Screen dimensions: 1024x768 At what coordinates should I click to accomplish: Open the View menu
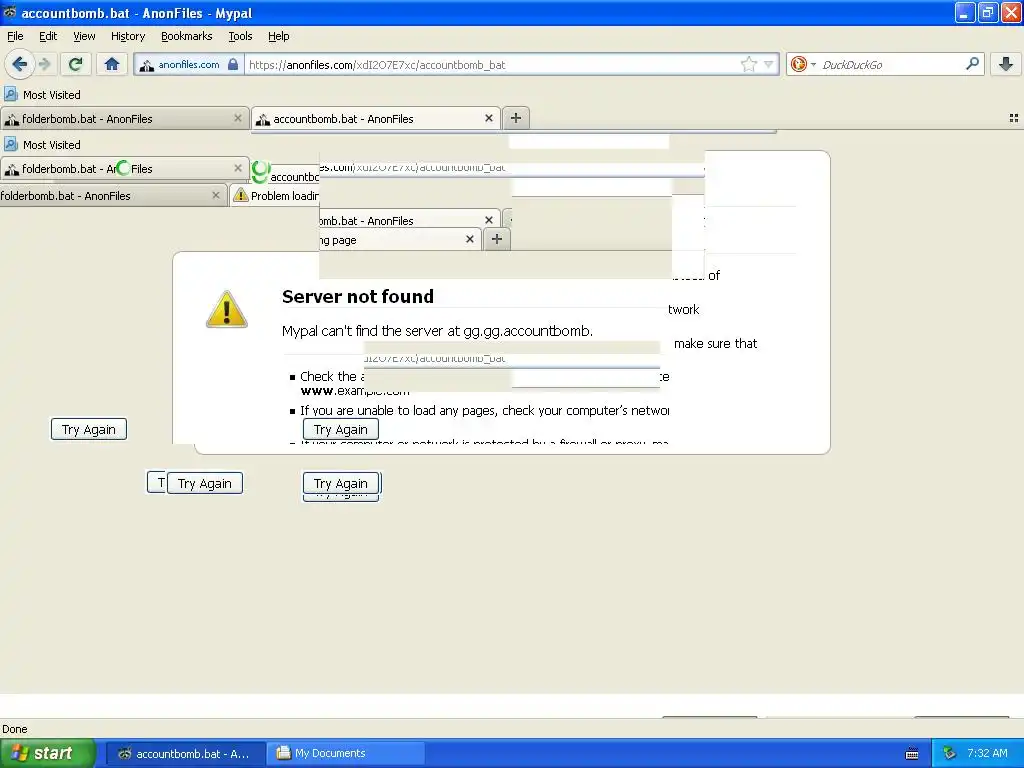point(84,36)
